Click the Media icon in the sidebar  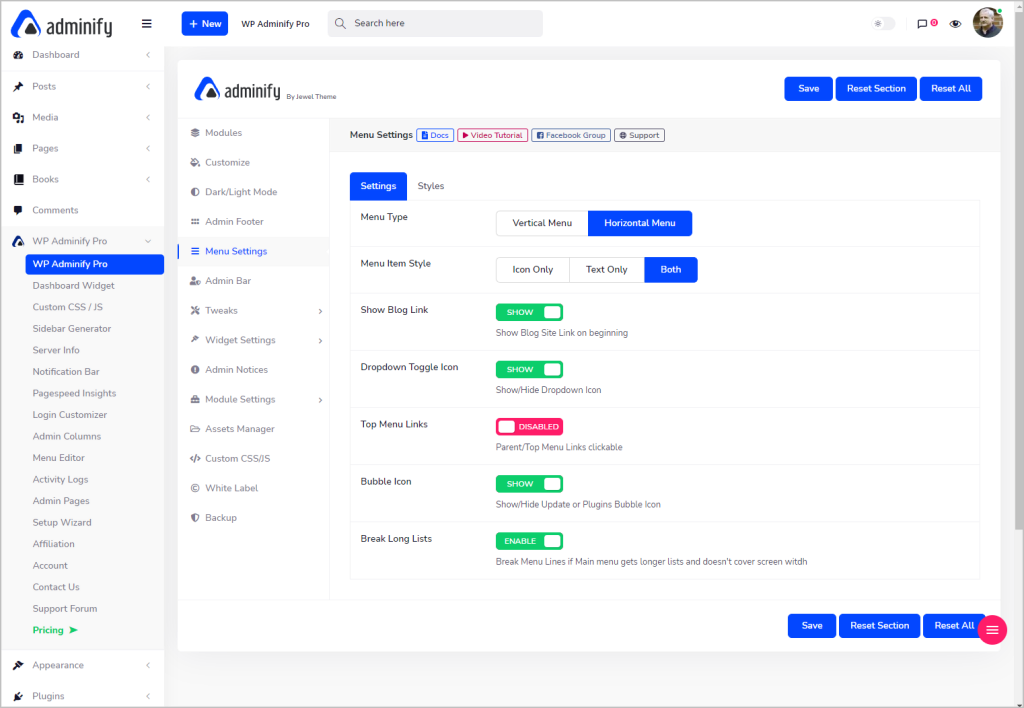pyautogui.click(x=18, y=118)
